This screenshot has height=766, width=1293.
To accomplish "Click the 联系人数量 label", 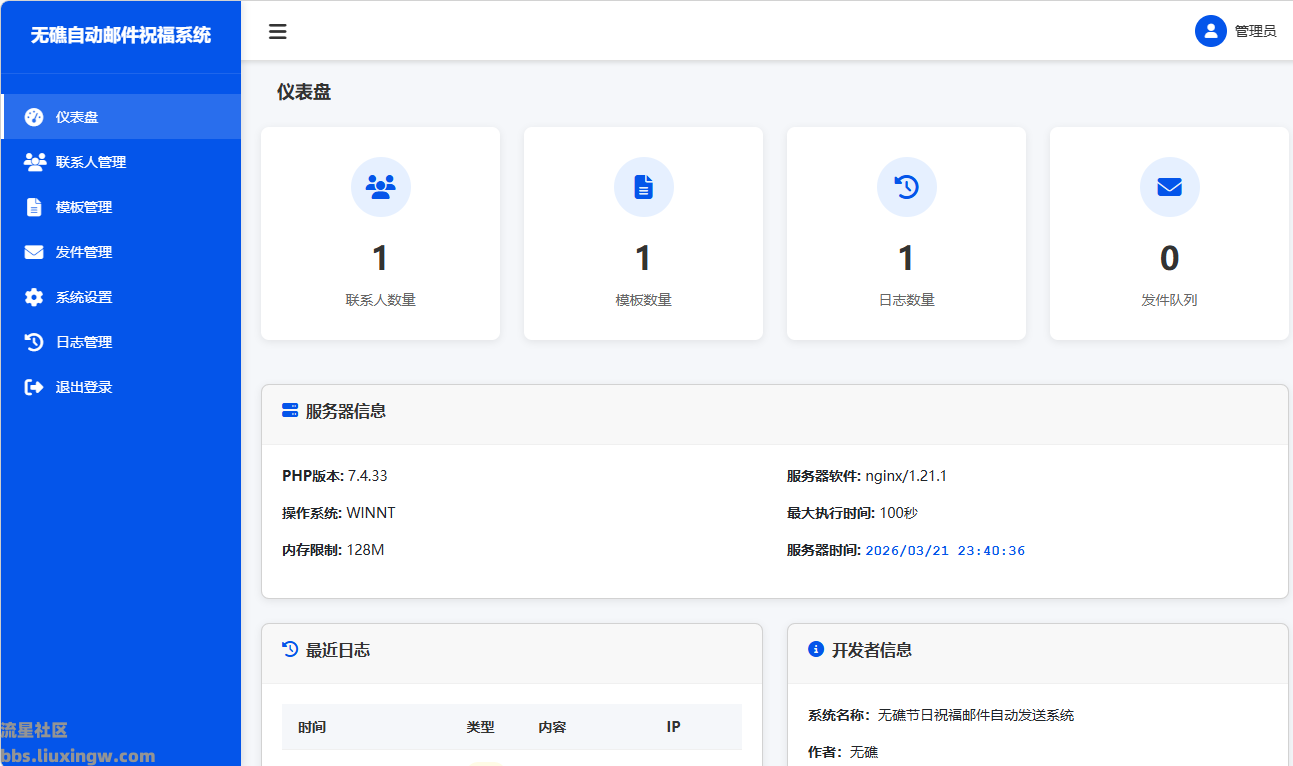I will click(x=381, y=300).
